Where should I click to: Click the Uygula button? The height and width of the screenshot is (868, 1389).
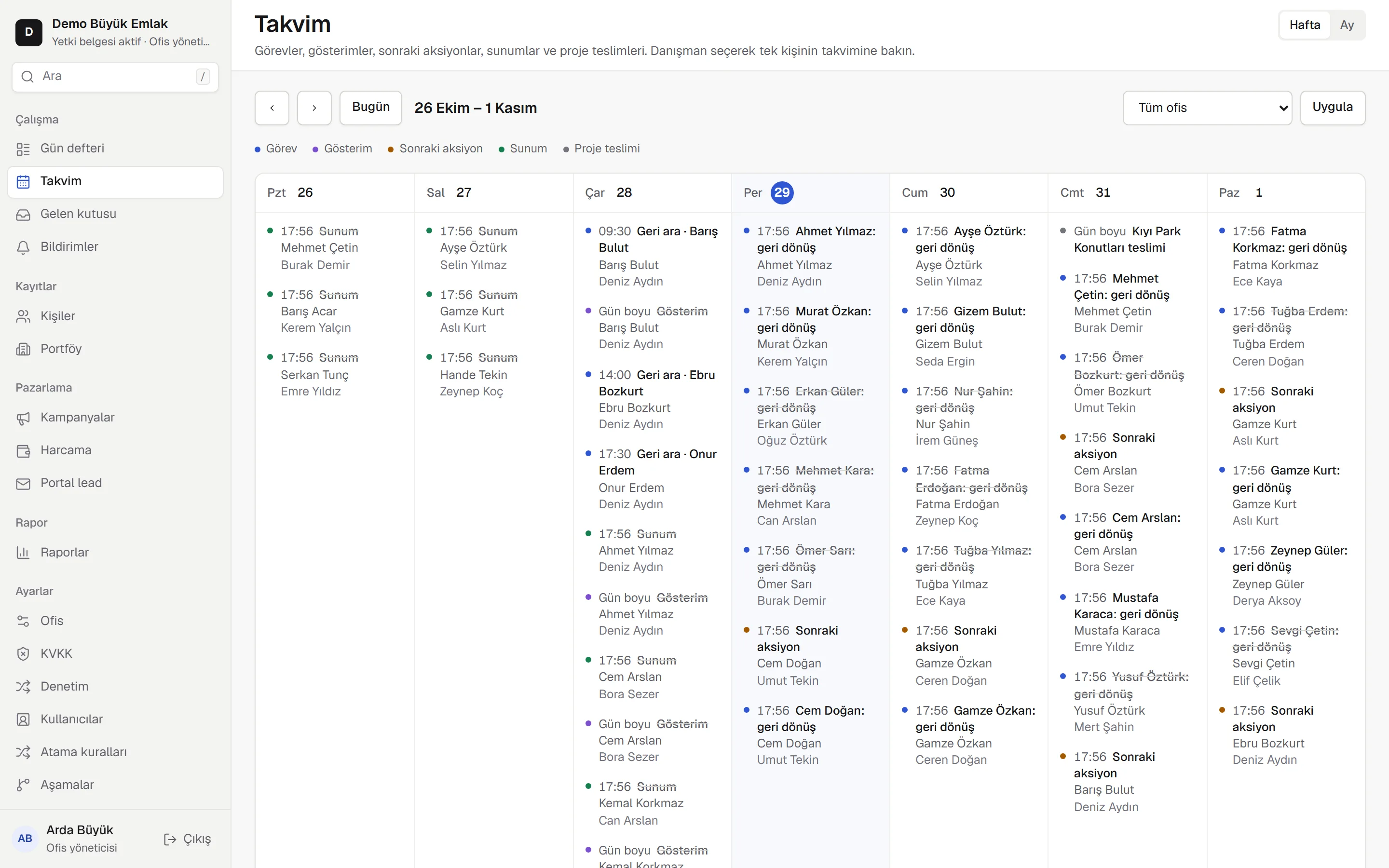[x=1332, y=108]
